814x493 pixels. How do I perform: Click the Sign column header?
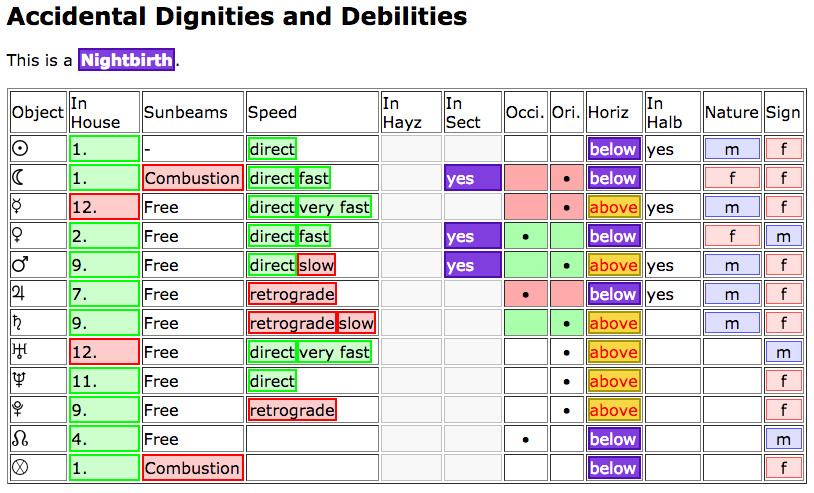(783, 112)
